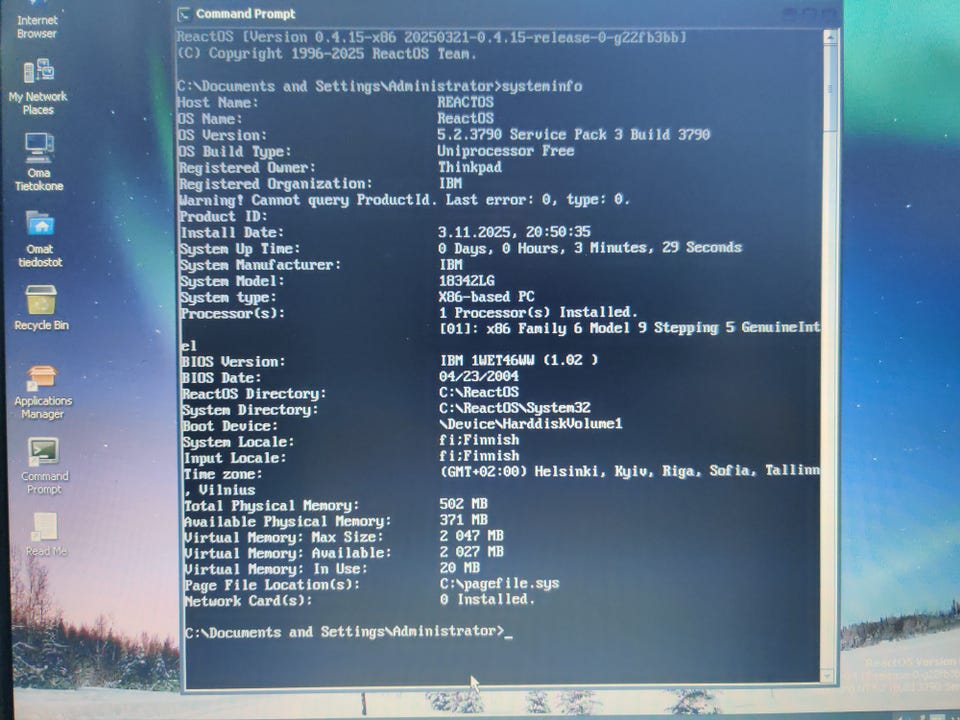Click the Command Prompt vertical scrollbar thumb

point(830,88)
